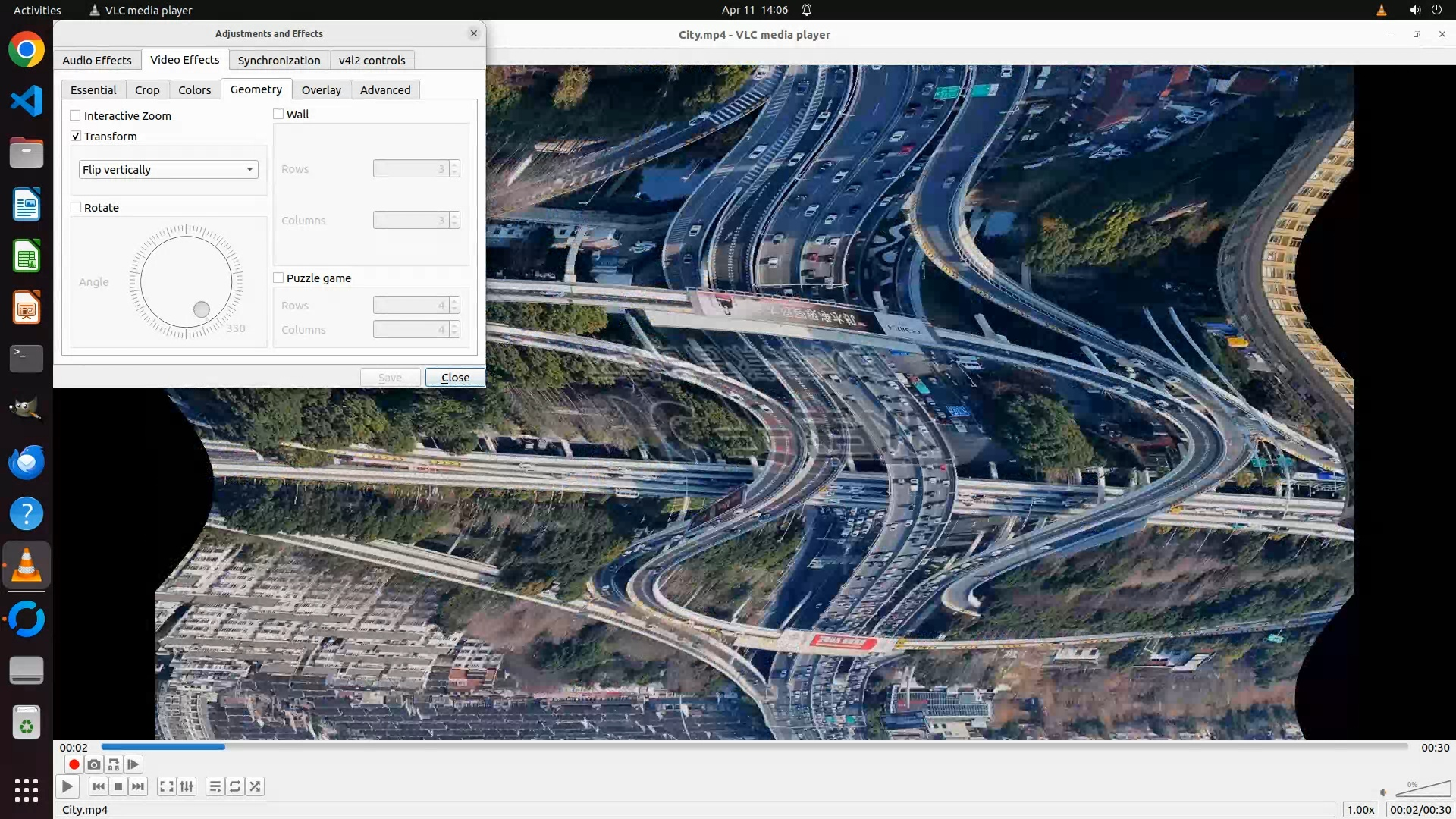This screenshot has width=1456, height=819.
Task: Open Thunderbird from the dock
Action: (27, 461)
